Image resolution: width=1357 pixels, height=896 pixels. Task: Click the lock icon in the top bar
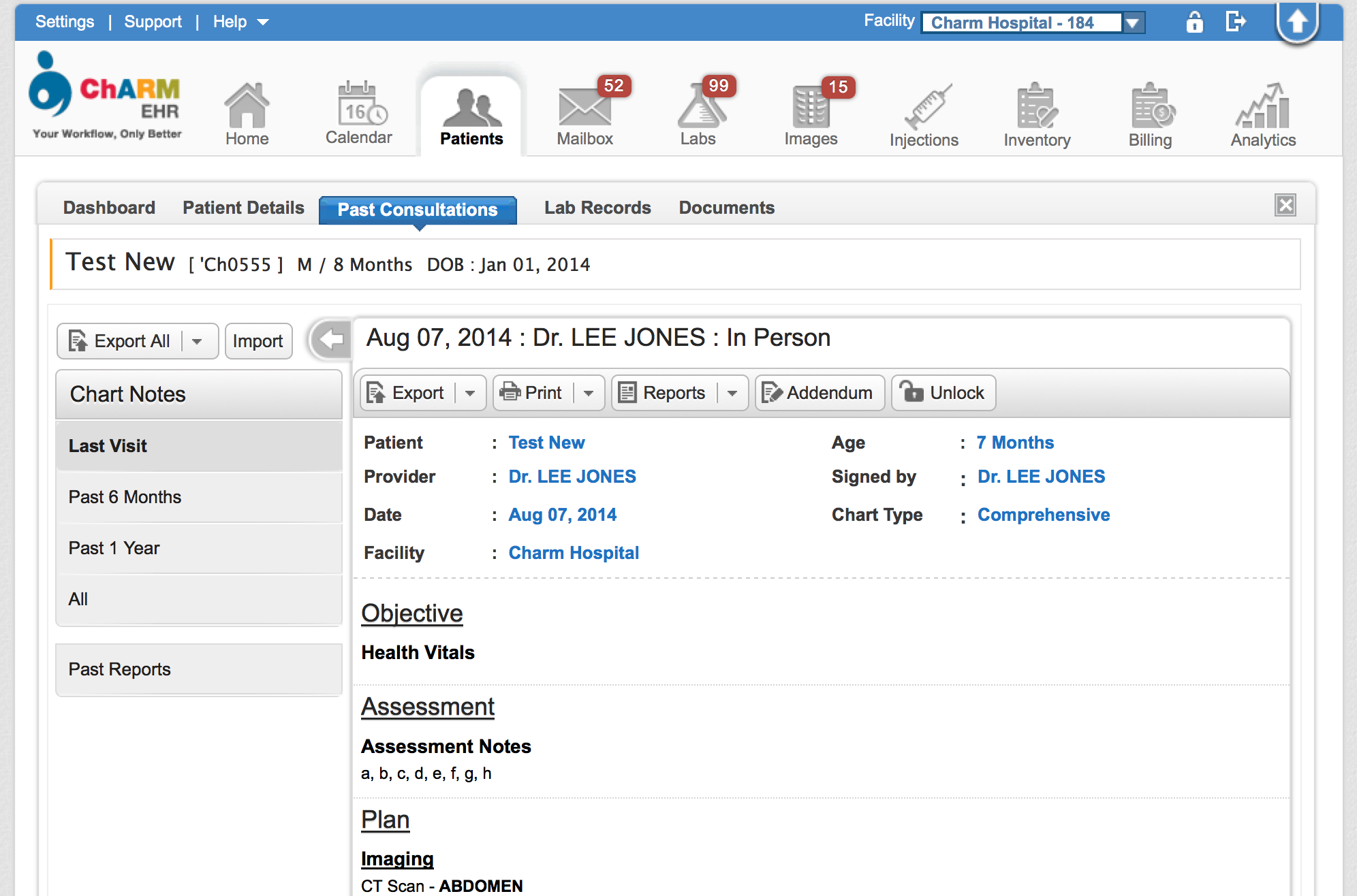tap(1195, 21)
